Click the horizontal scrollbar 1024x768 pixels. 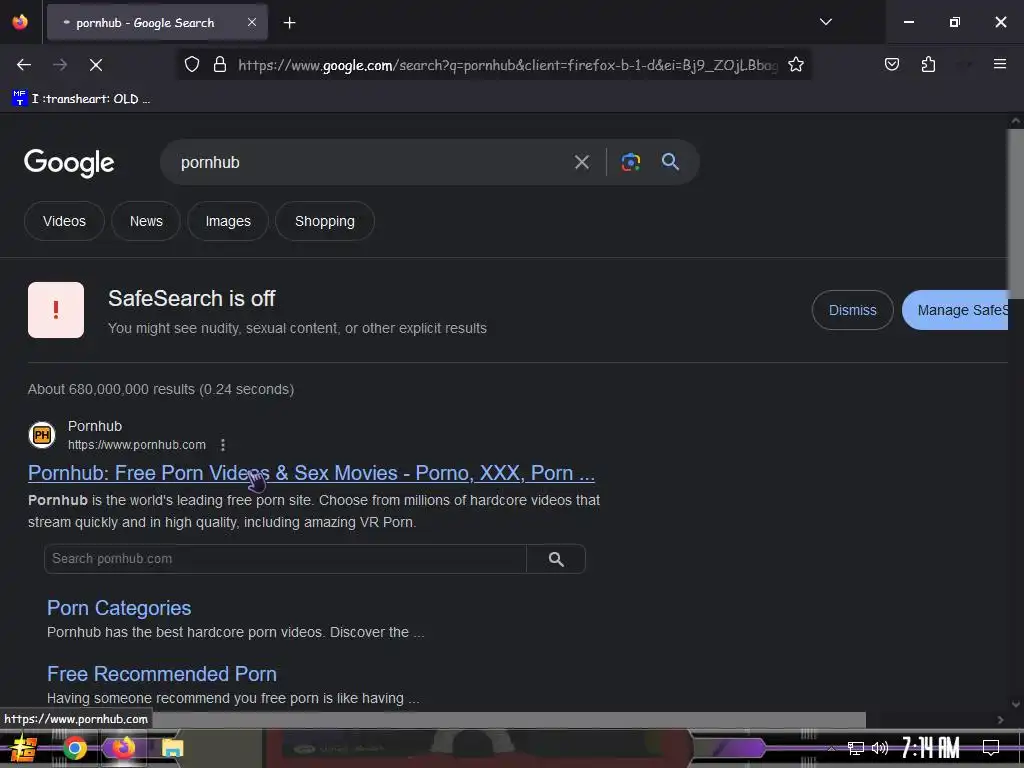pos(509,720)
